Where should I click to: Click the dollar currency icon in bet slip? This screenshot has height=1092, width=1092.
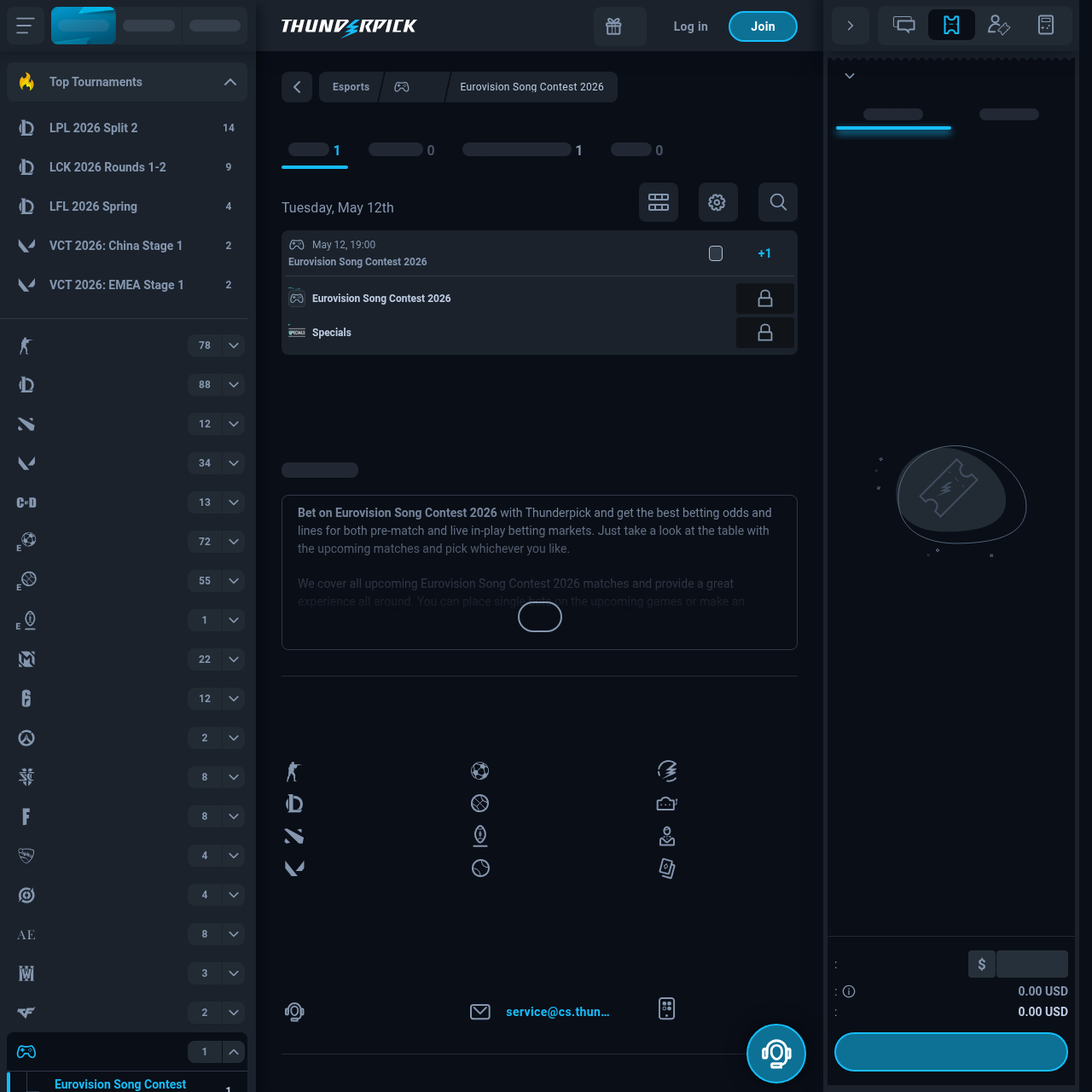982,964
